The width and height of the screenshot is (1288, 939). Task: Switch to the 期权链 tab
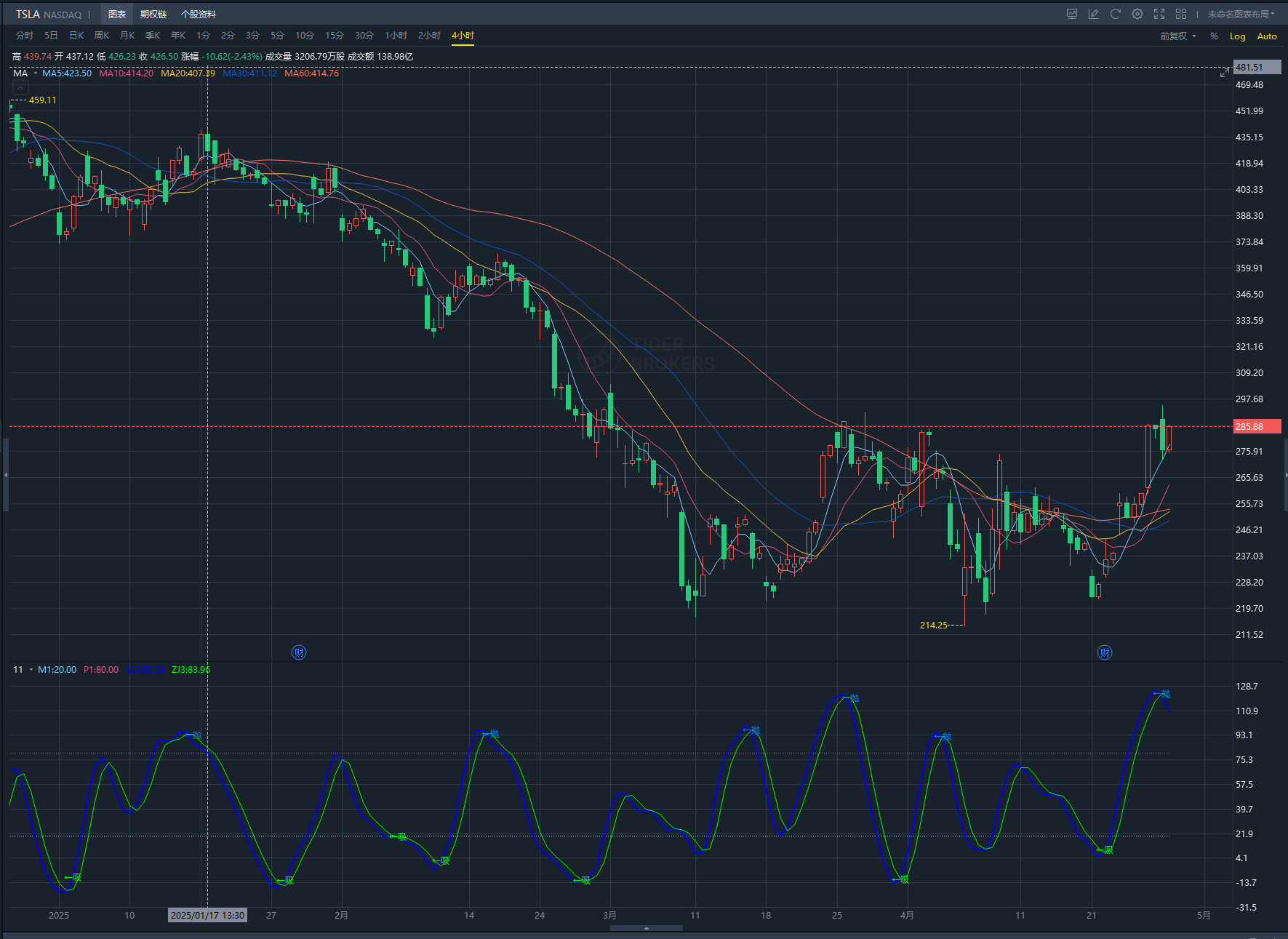(153, 15)
